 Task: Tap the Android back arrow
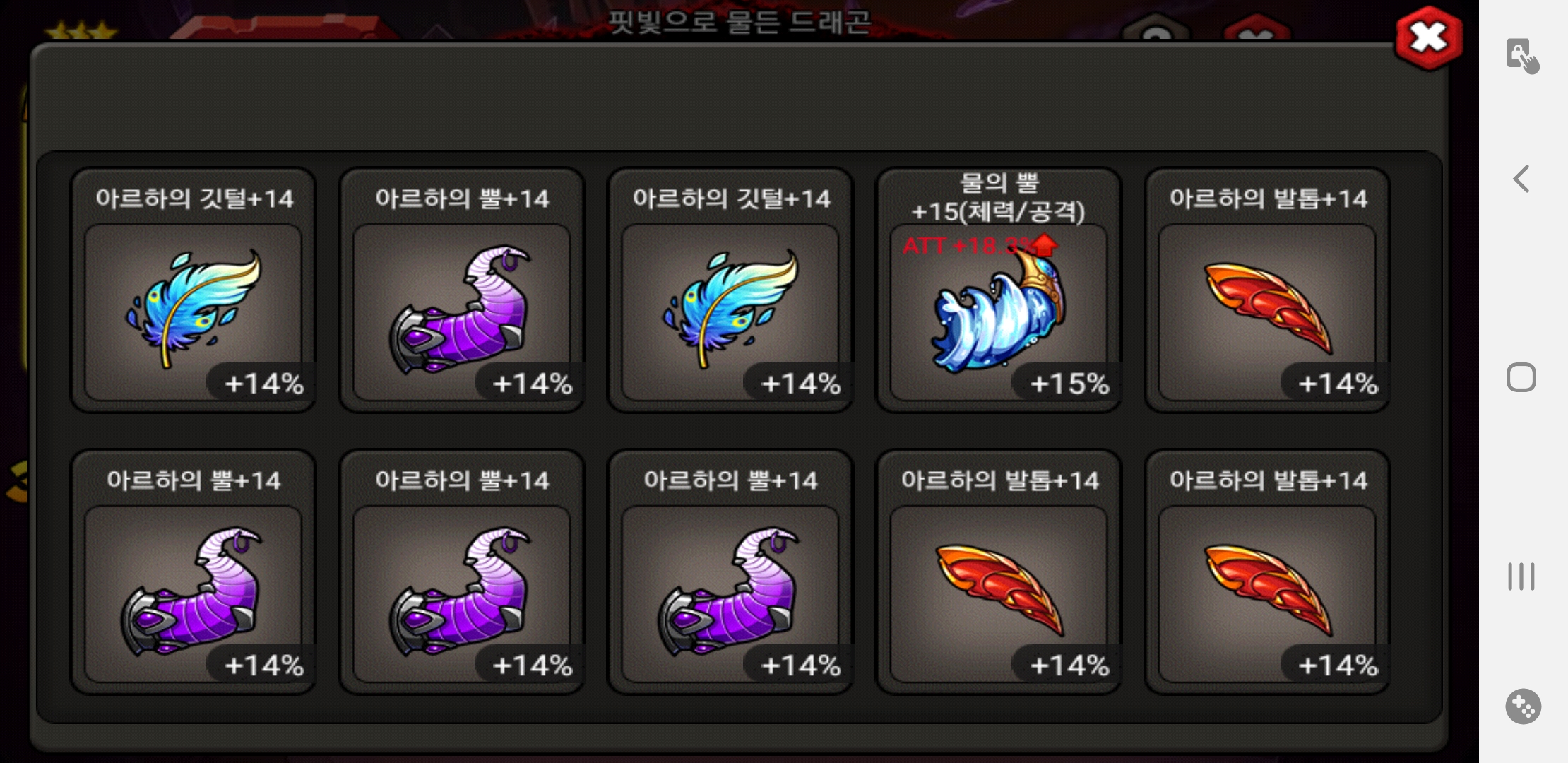point(1521,179)
